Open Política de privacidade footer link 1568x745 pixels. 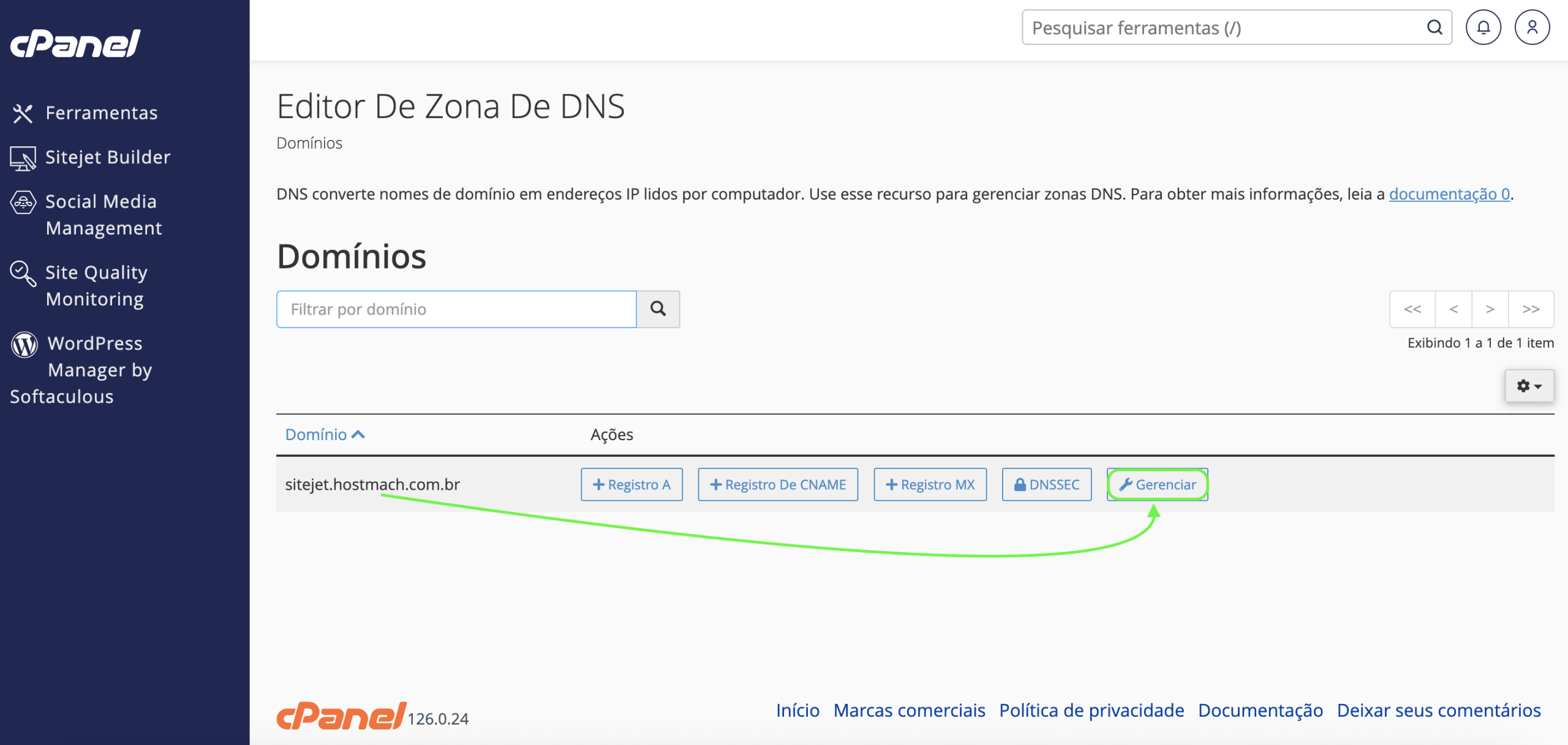click(1091, 710)
